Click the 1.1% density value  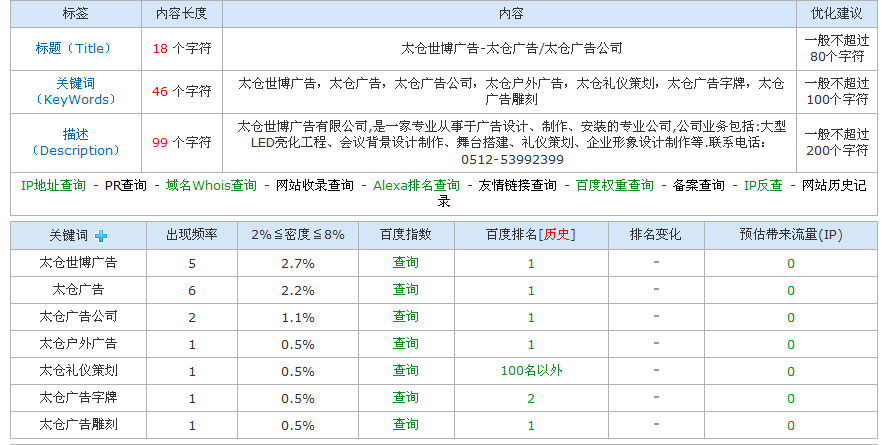coord(298,318)
